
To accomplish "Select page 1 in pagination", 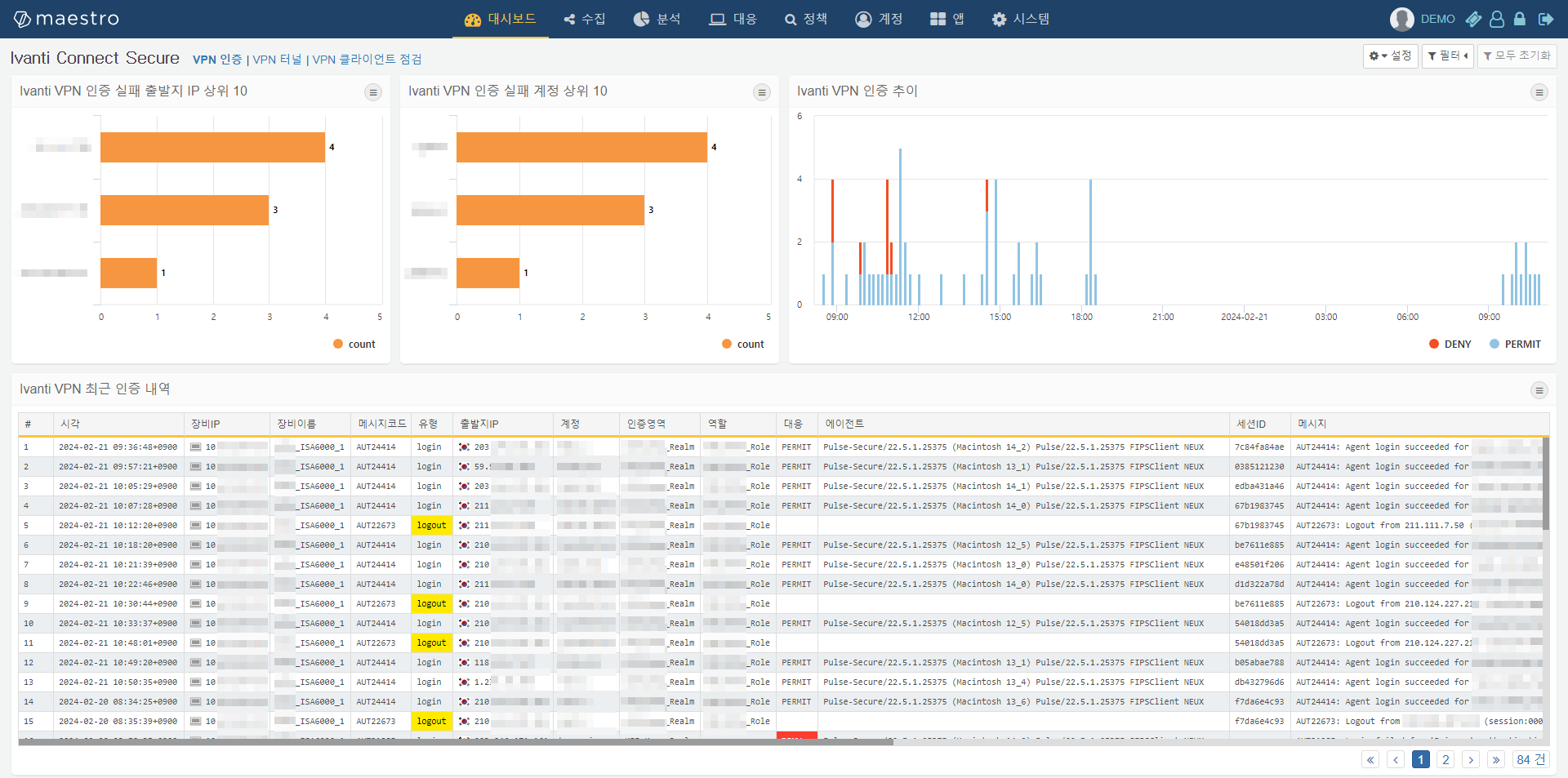I will [1421, 760].
